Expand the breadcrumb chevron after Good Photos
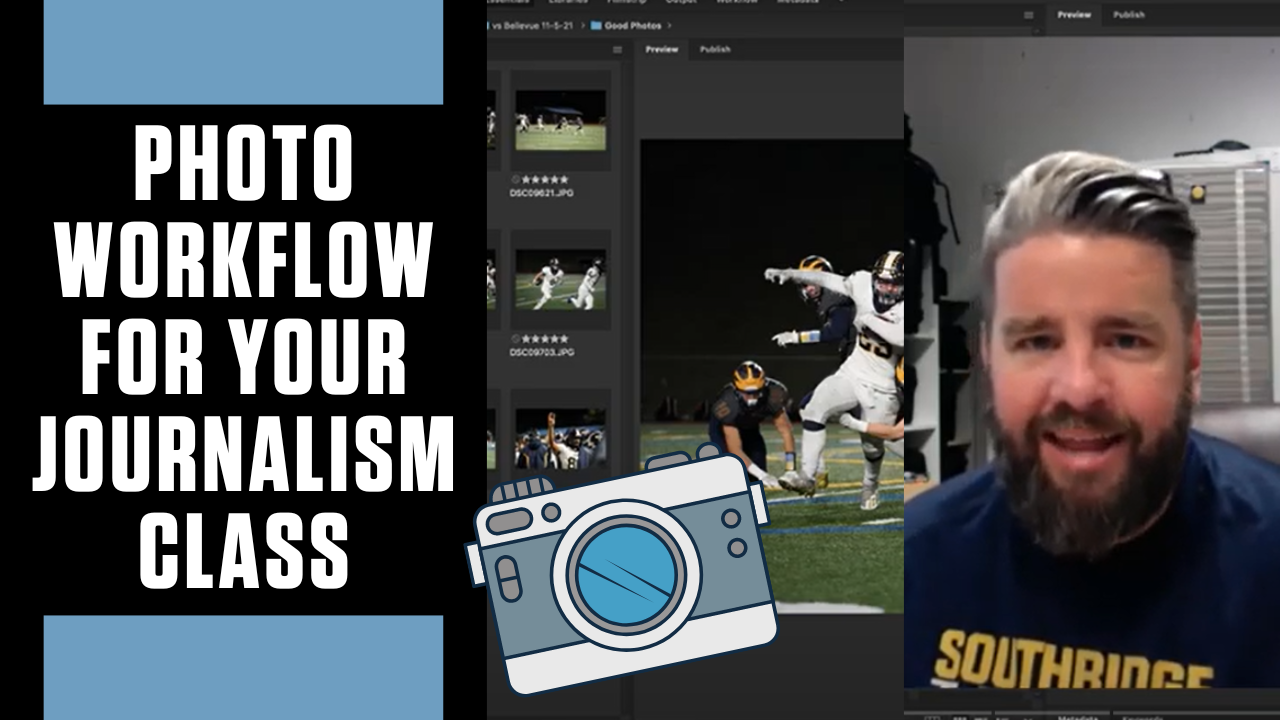This screenshot has width=1280, height=720. coord(669,26)
